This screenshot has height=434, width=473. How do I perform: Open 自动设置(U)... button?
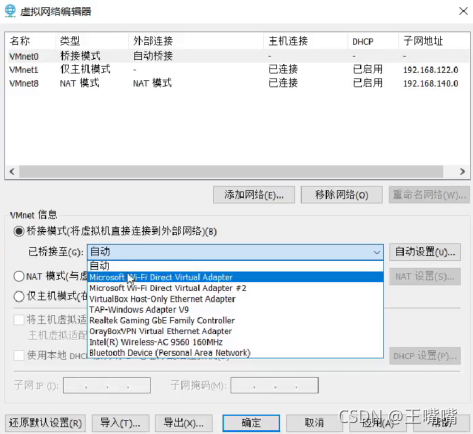pos(425,252)
